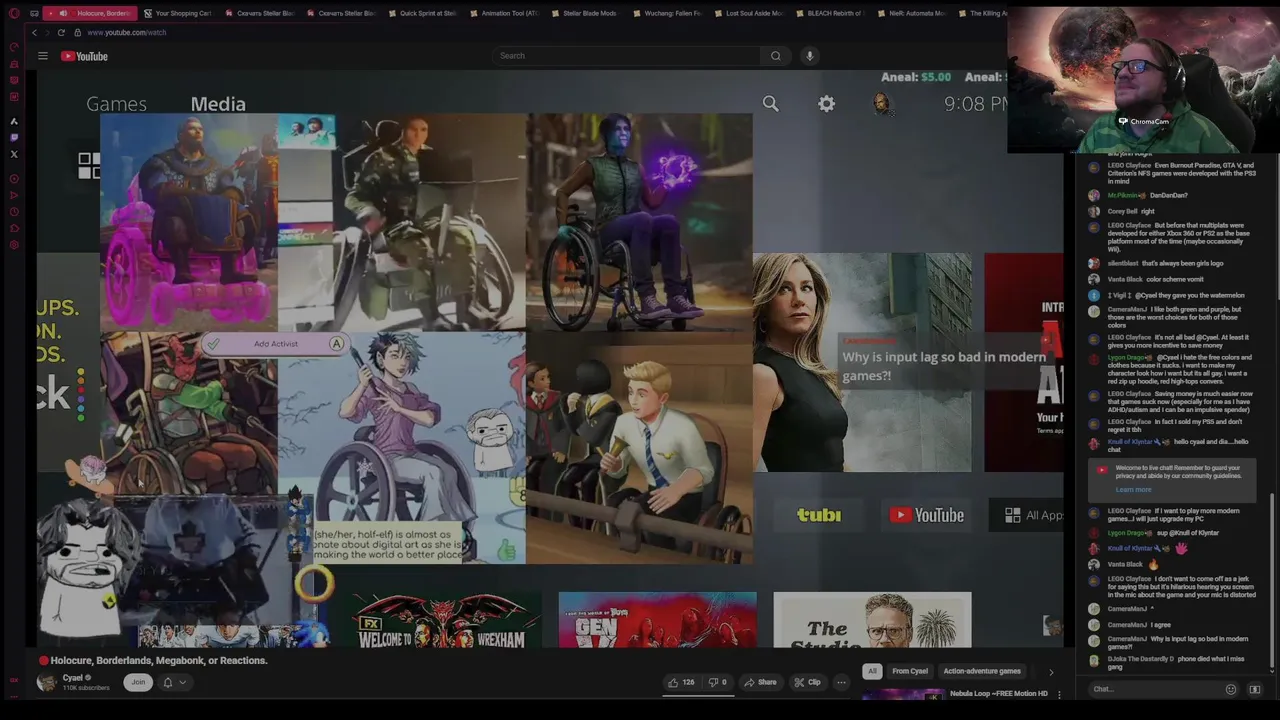Click the Cyael channel name
This screenshot has width=1280, height=720.
point(73,677)
